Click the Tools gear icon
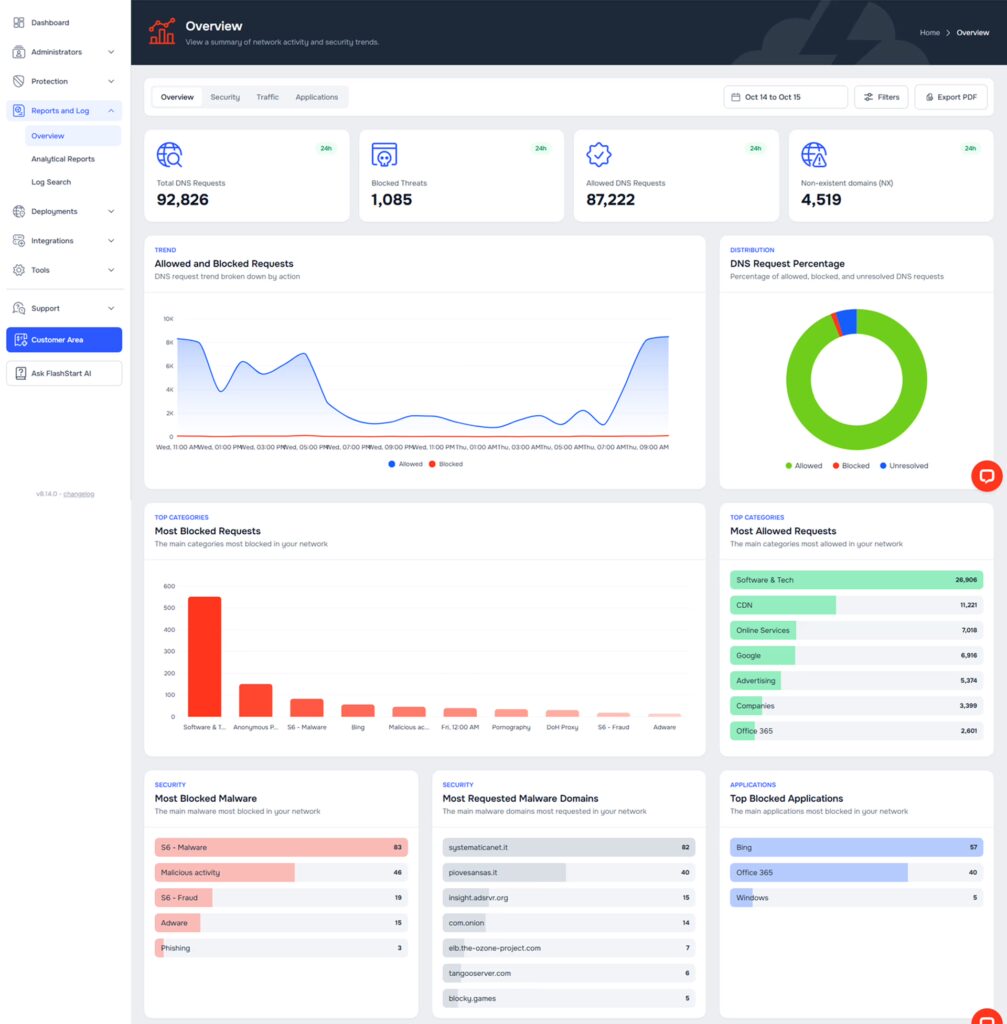Image resolution: width=1007 pixels, height=1024 pixels. 18,270
